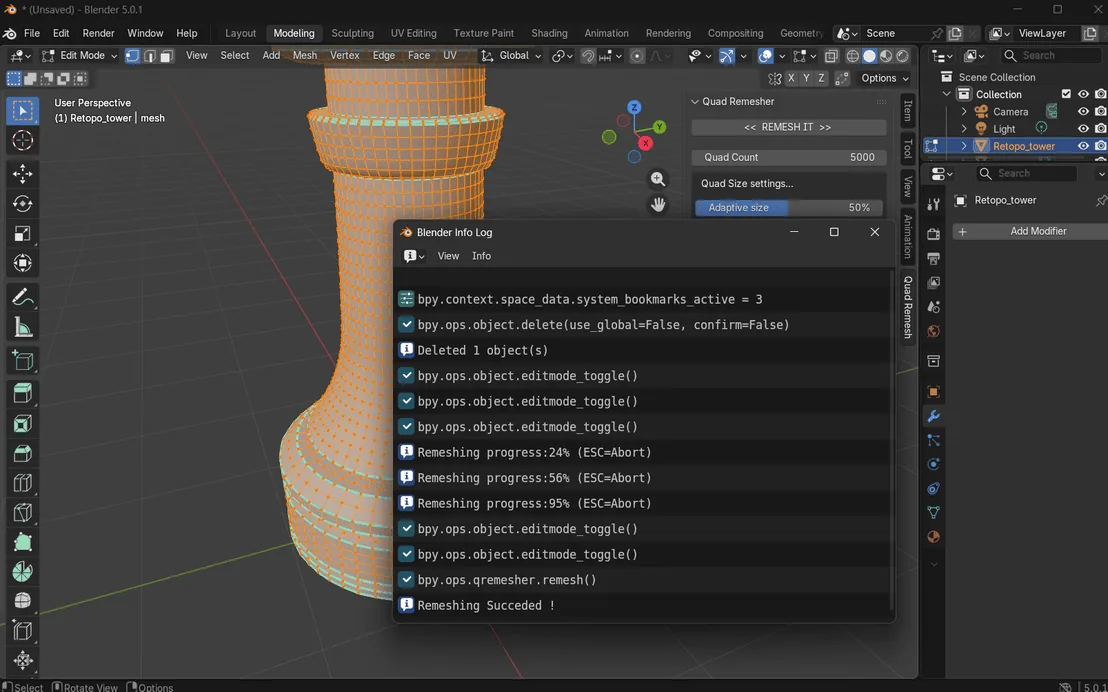The width and height of the screenshot is (1108, 692).
Task: Open the Object properties orange square tab
Action: pos(933,392)
